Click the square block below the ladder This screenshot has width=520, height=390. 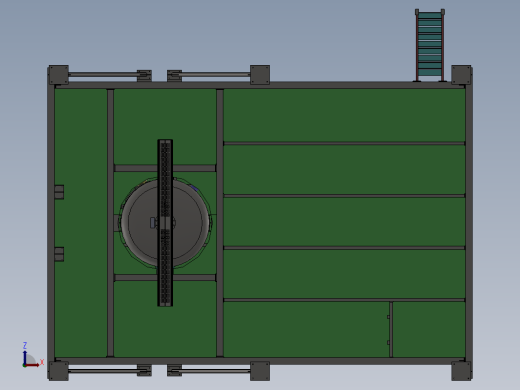pos(461,75)
